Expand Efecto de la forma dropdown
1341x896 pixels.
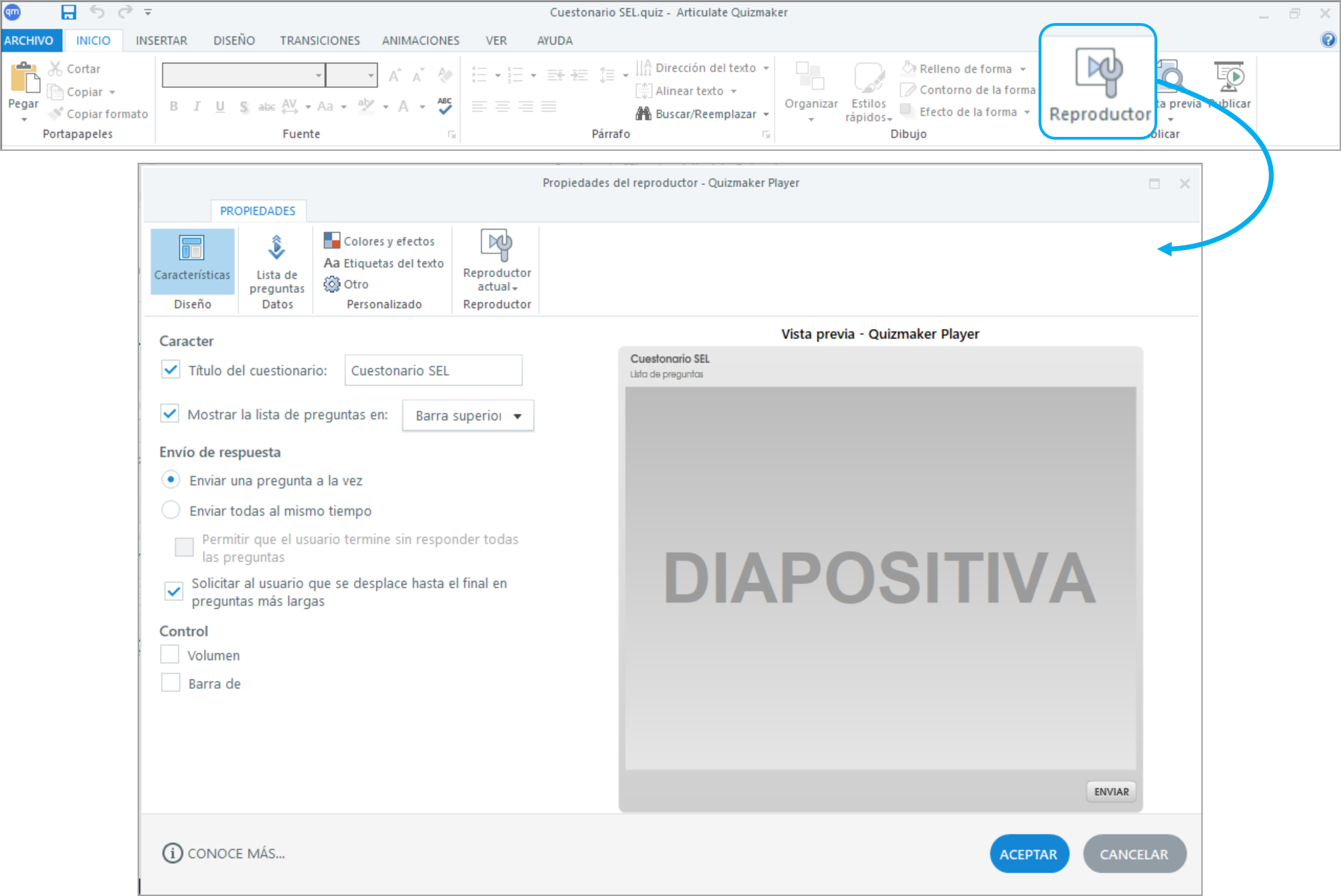[1027, 112]
